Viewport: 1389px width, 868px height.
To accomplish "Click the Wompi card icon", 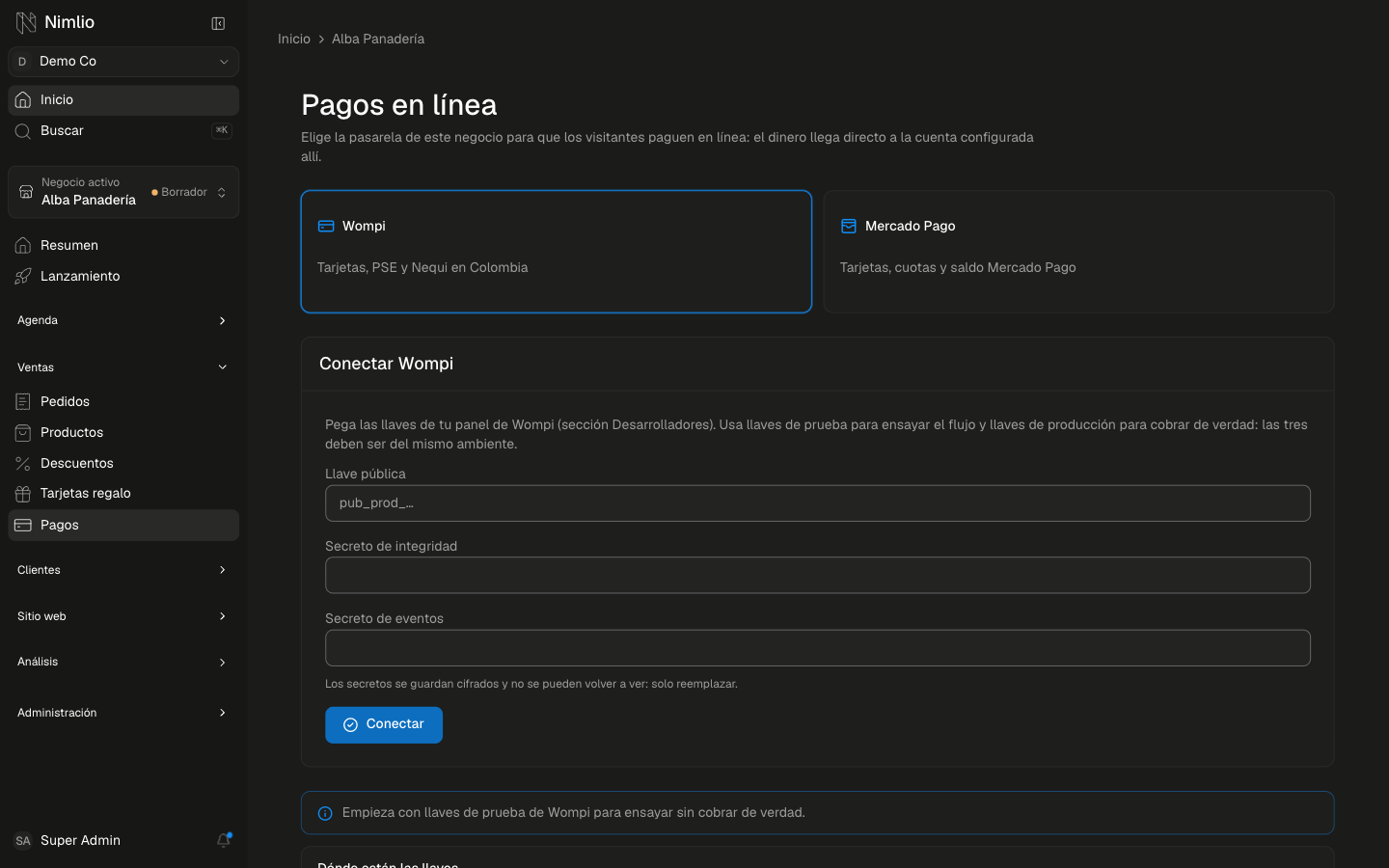I will coord(326,227).
